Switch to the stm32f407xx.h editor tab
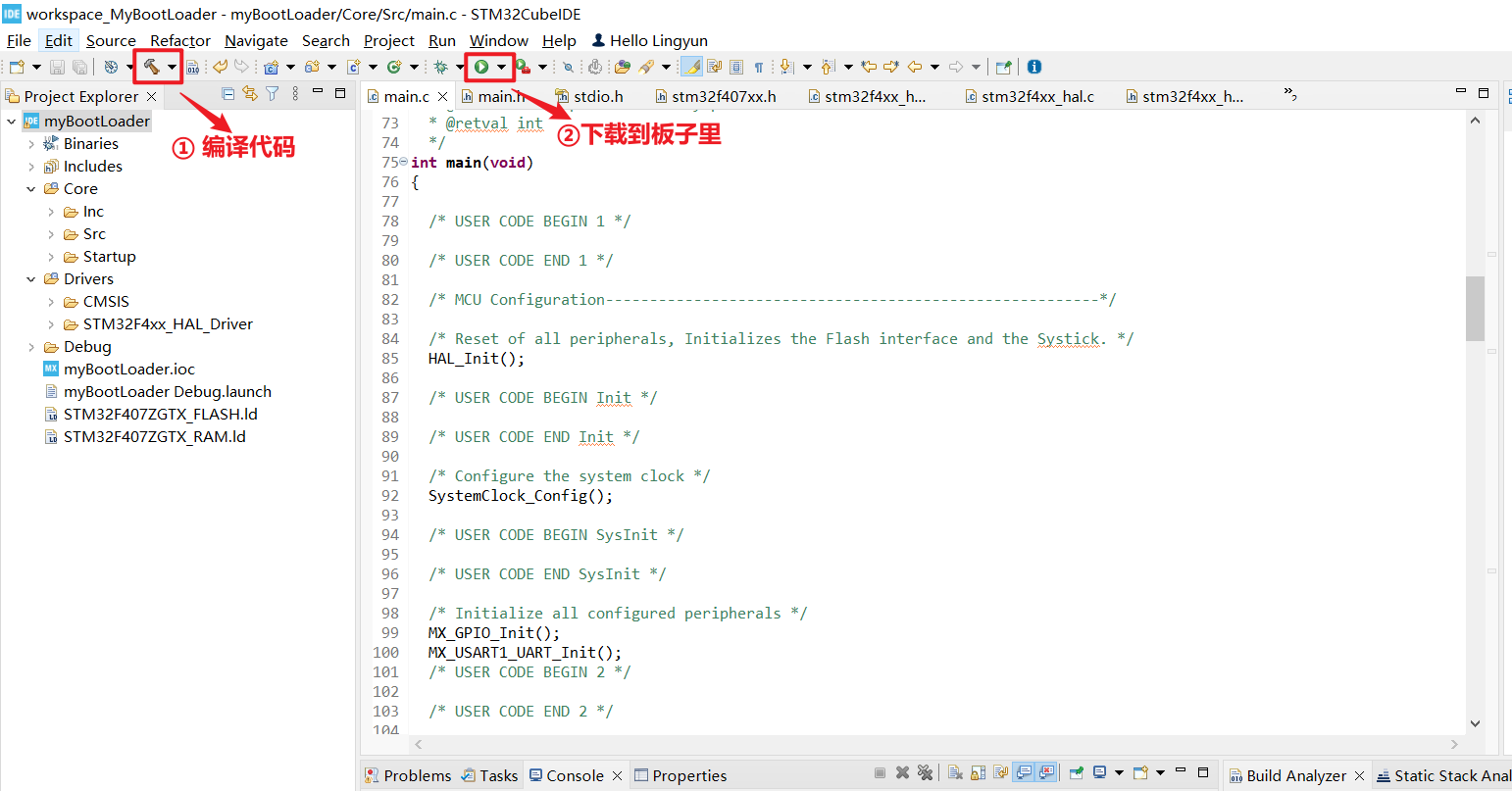Screen dimensions: 1512x791 point(716,96)
